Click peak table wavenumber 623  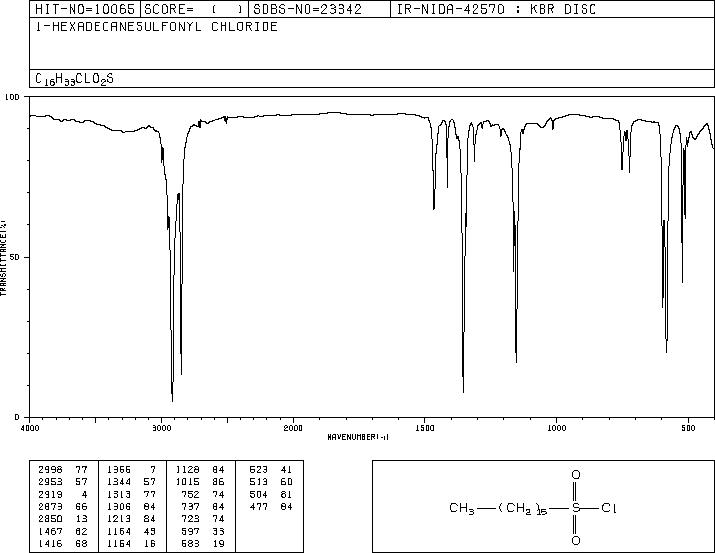(259, 470)
